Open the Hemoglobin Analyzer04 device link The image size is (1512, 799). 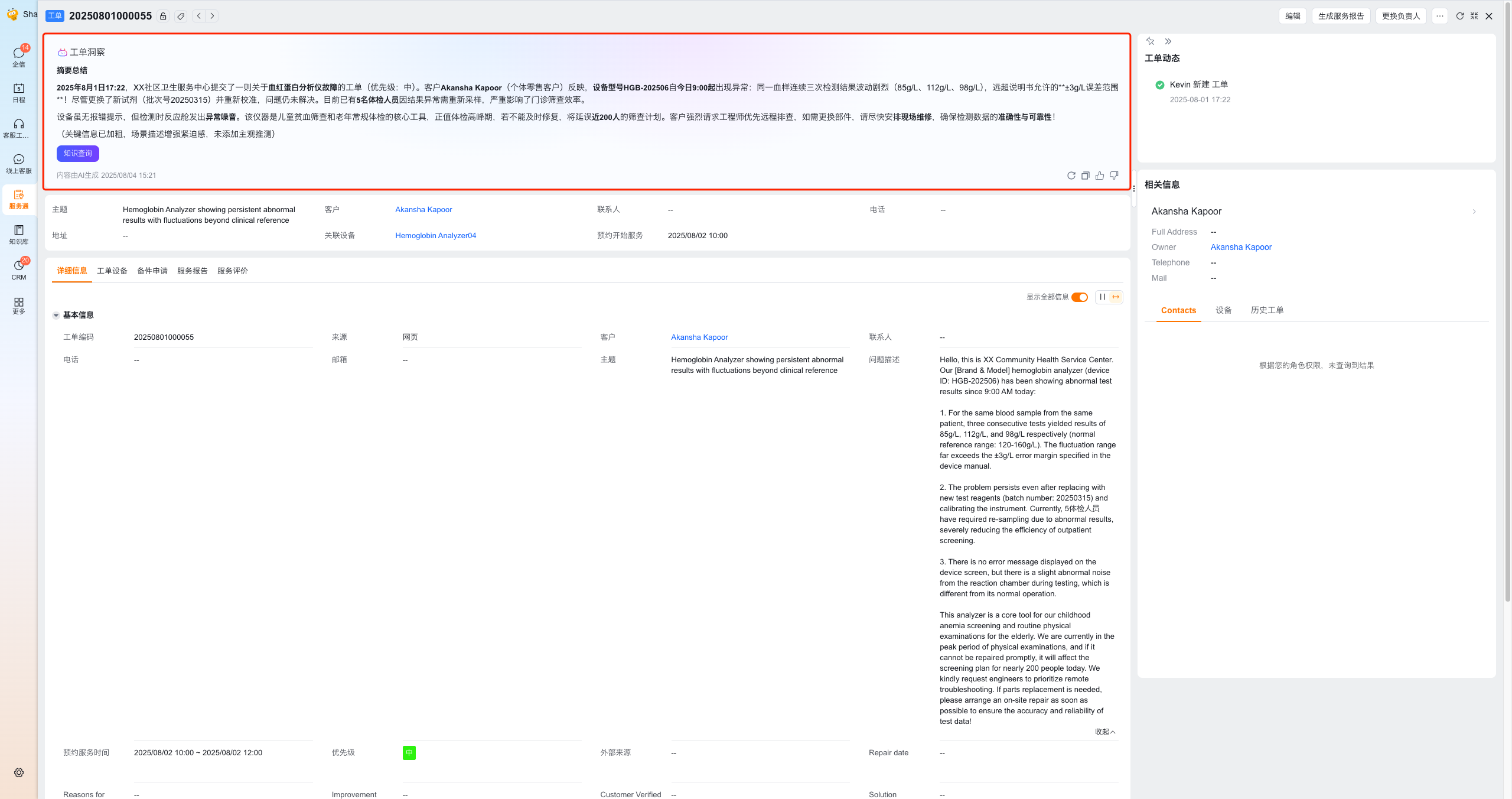tap(435, 235)
